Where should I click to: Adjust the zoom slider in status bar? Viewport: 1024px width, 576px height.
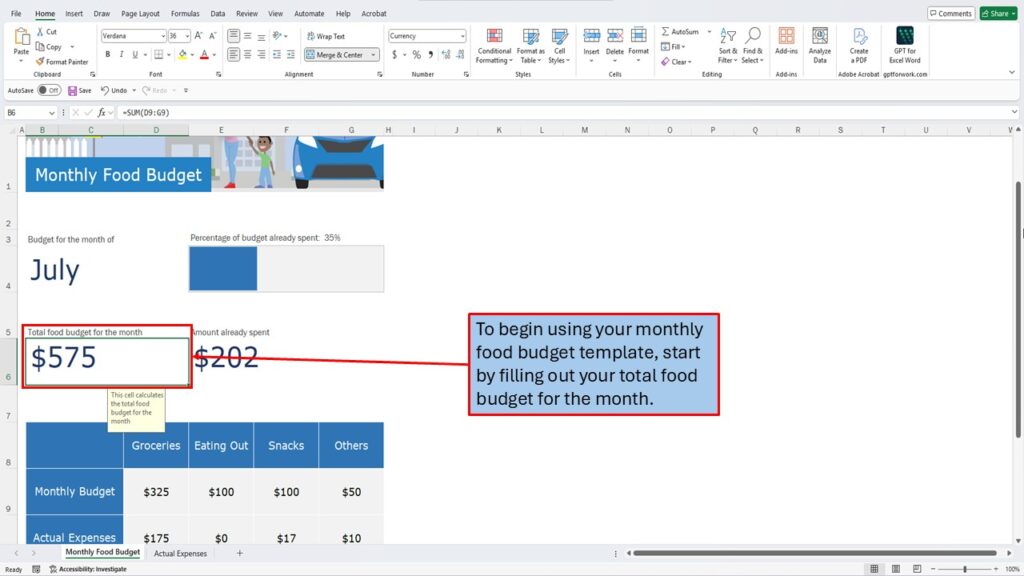click(x=964, y=569)
